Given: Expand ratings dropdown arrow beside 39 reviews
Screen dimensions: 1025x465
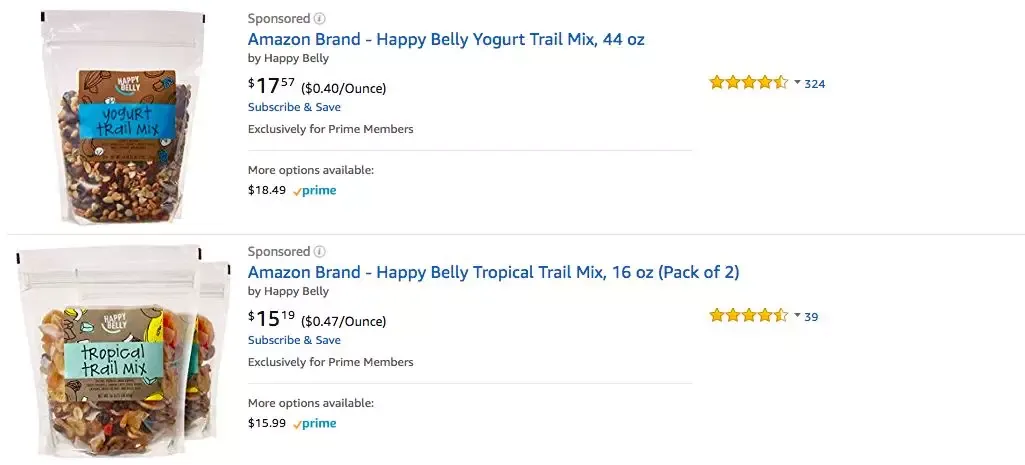Looking at the screenshot, I should click(797, 316).
